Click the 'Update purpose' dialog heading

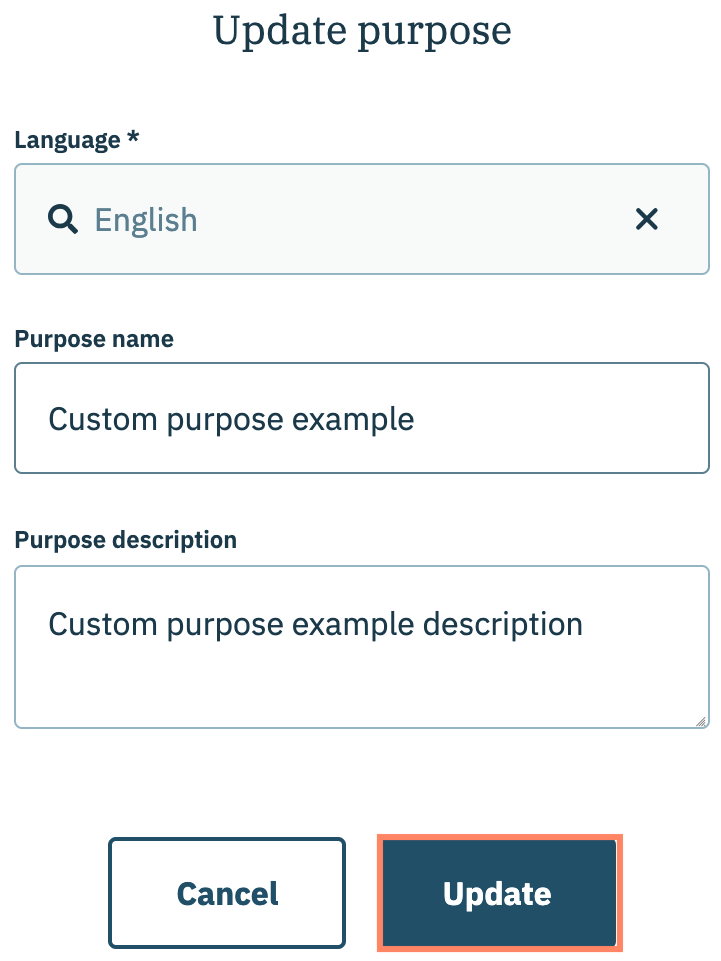click(x=361, y=30)
